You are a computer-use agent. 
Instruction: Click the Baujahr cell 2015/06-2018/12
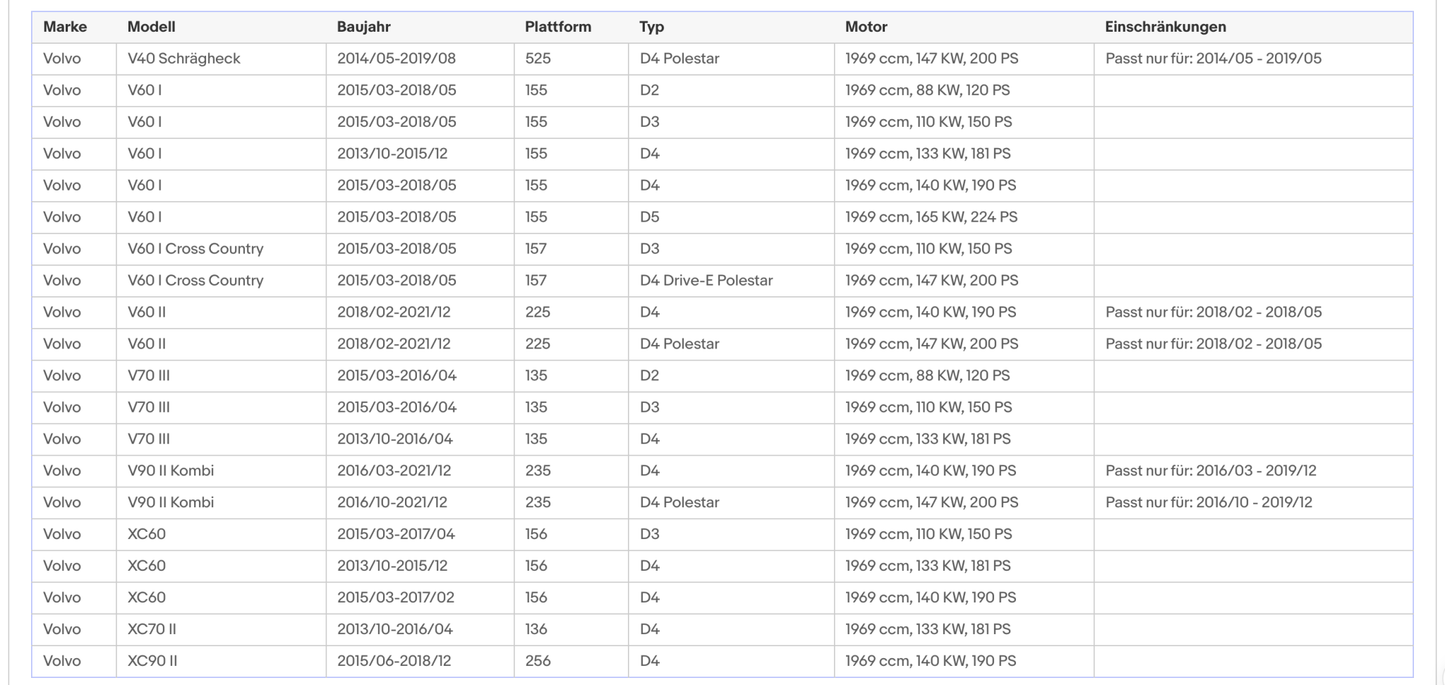click(394, 661)
